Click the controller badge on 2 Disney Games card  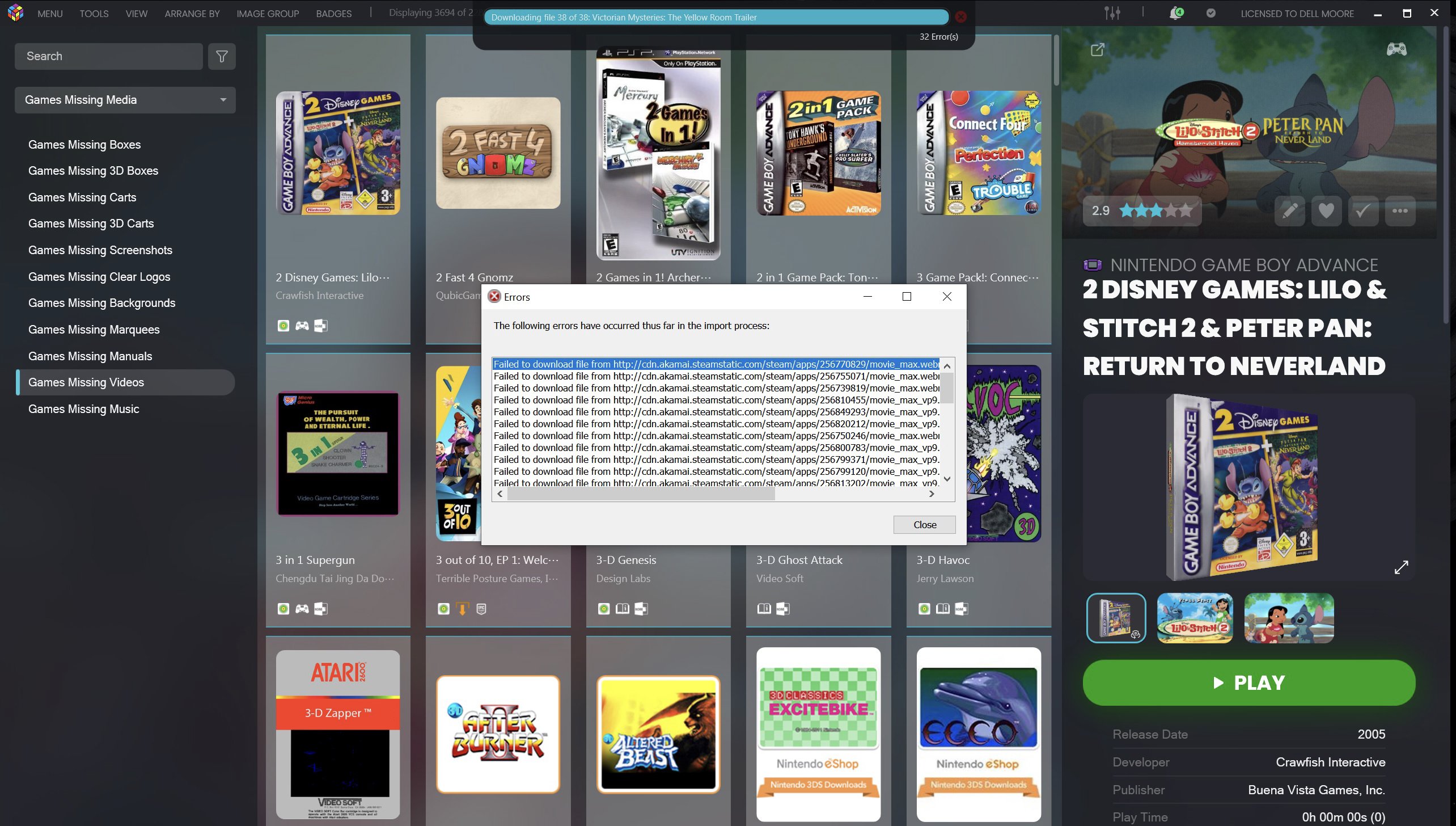coord(302,326)
